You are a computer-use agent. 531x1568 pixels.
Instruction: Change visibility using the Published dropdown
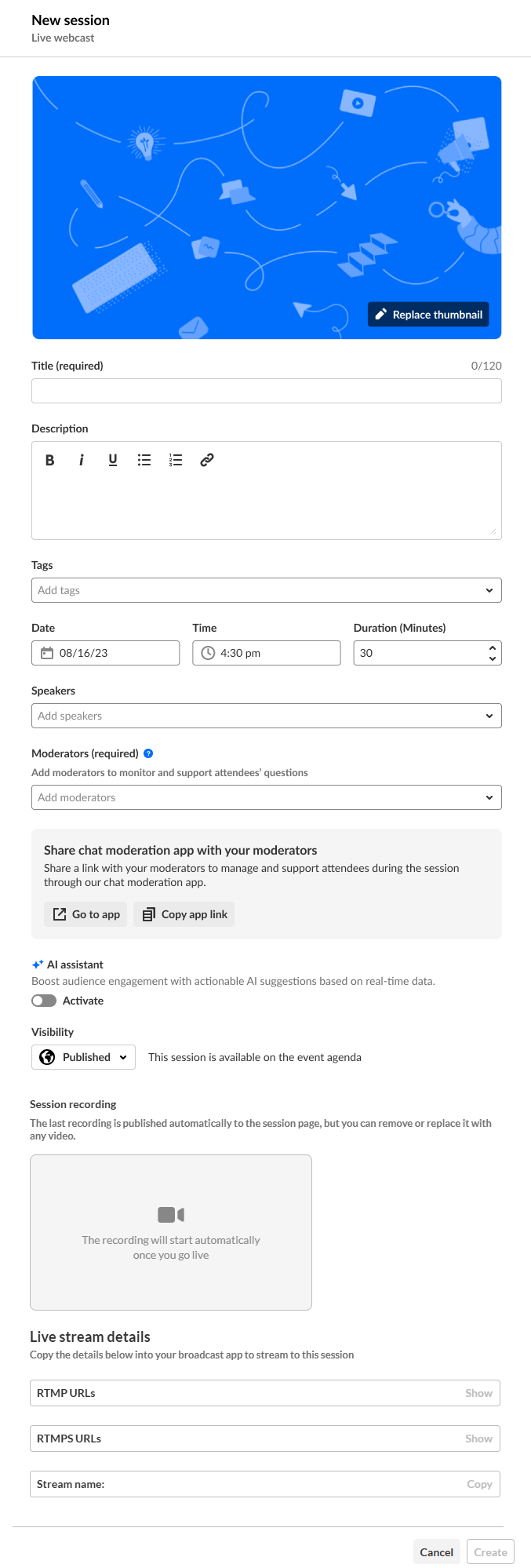coord(84,1057)
